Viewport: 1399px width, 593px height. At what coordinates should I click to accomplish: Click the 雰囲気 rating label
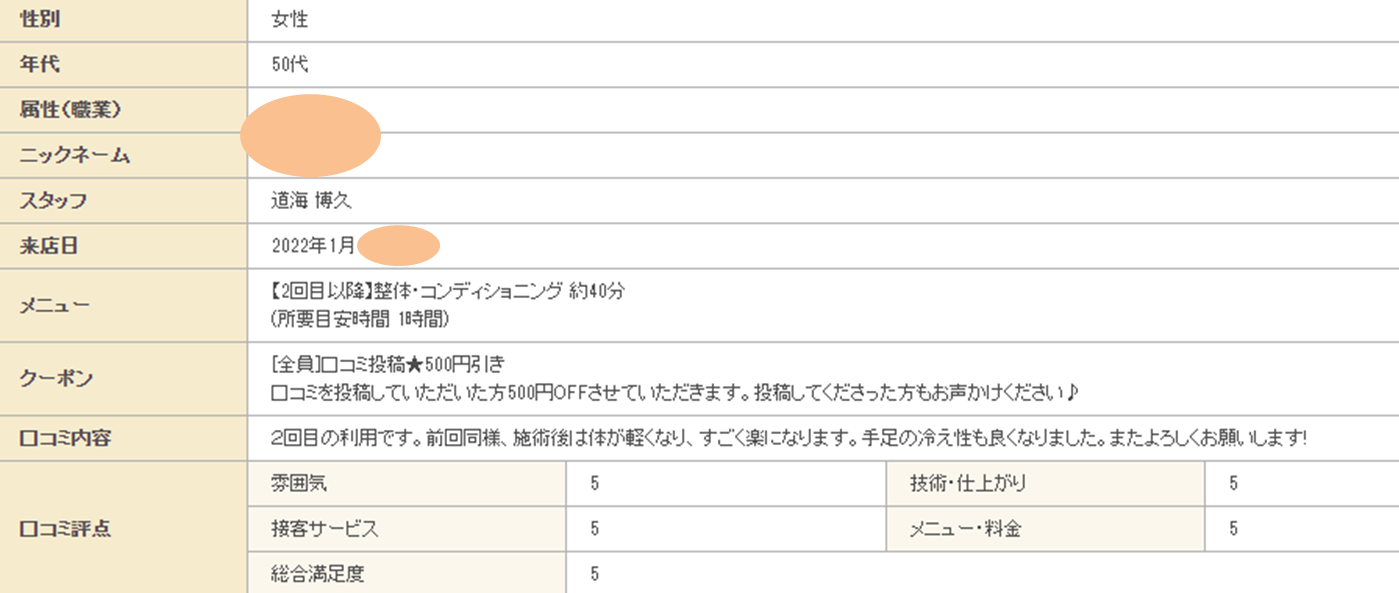[x=298, y=484]
